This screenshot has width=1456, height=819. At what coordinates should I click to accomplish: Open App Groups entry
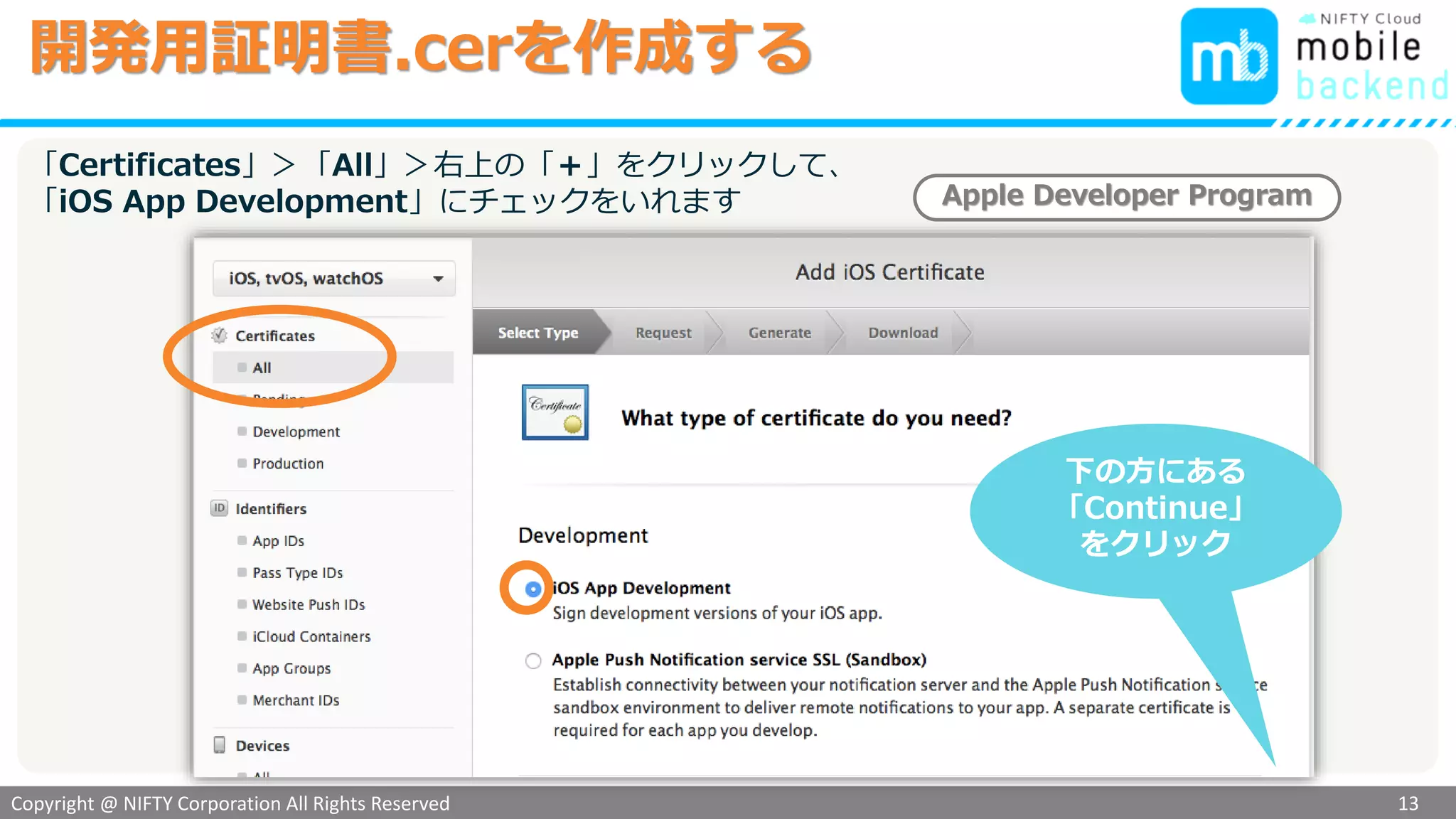[291, 668]
